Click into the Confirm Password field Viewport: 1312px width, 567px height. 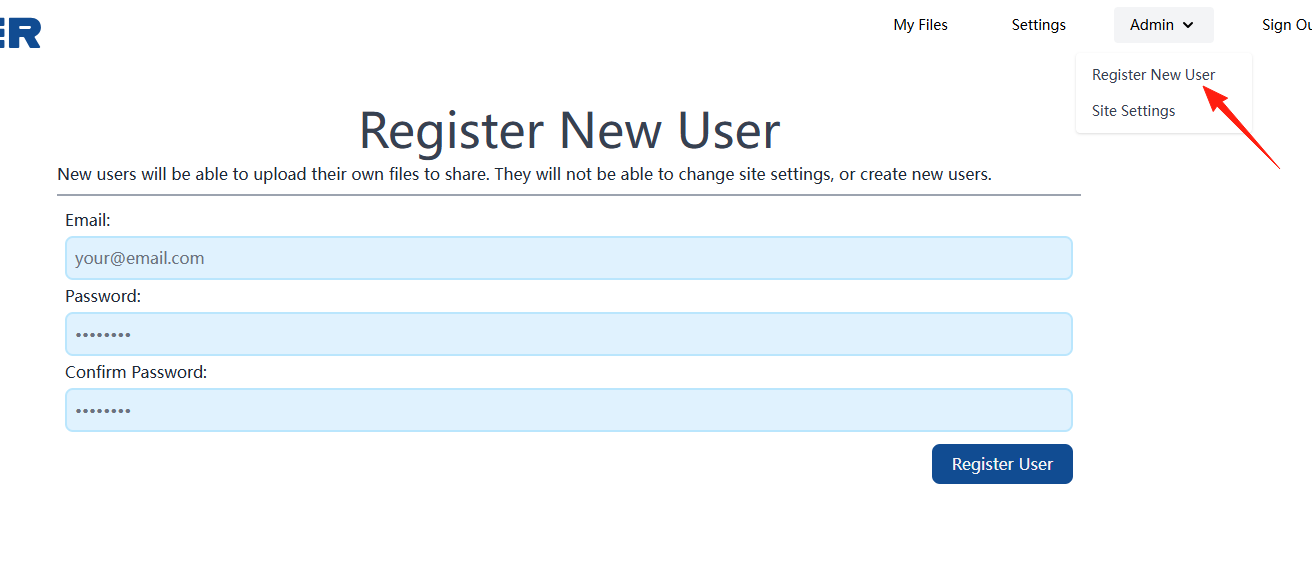[x=569, y=410]
